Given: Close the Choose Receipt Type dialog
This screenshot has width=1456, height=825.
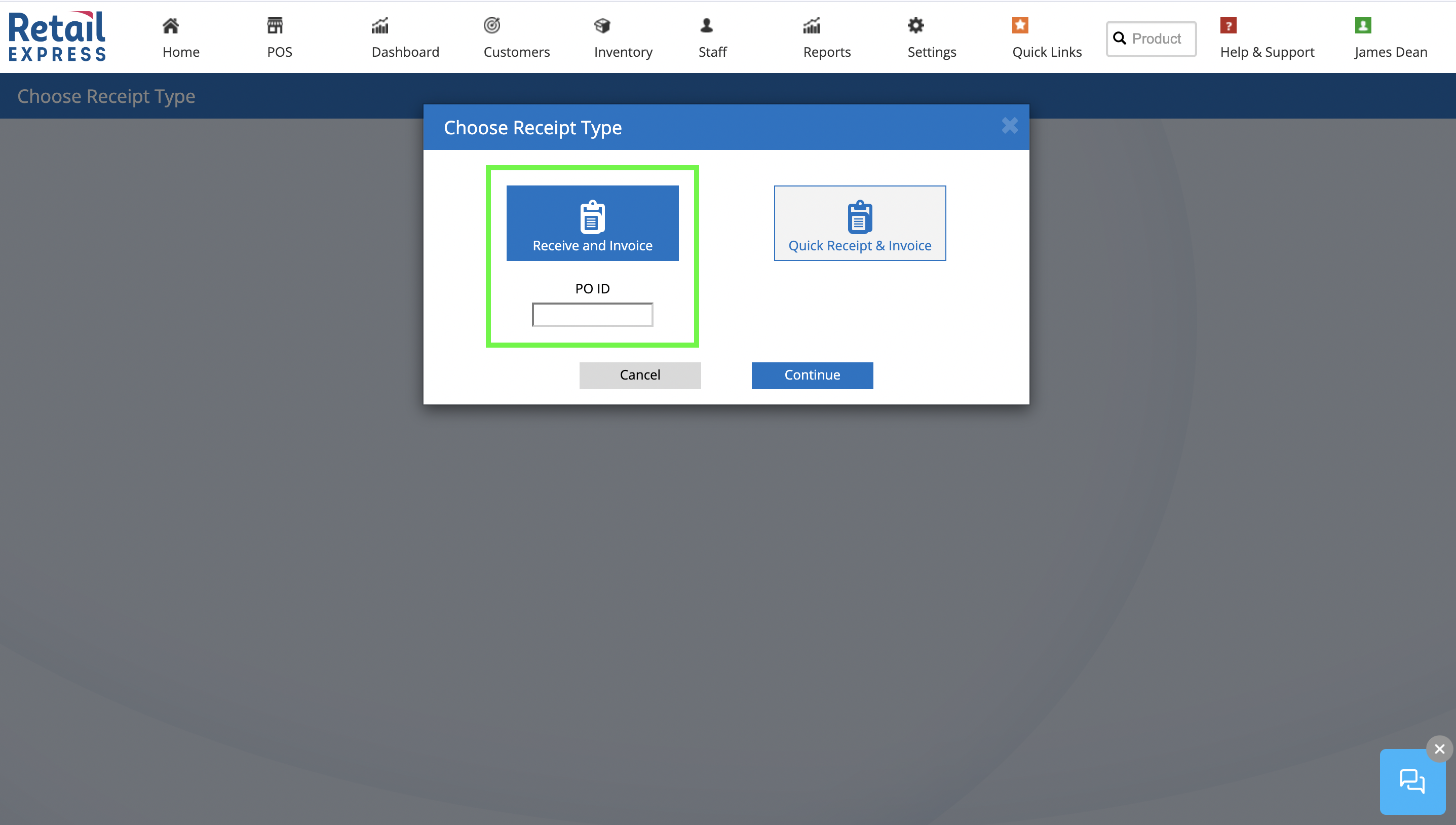Looking at the screenshot, I should 1010,125.
